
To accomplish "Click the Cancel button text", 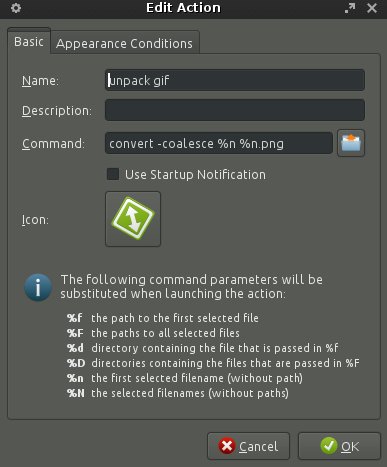I will pyautogui.click(x=258, y=446).
